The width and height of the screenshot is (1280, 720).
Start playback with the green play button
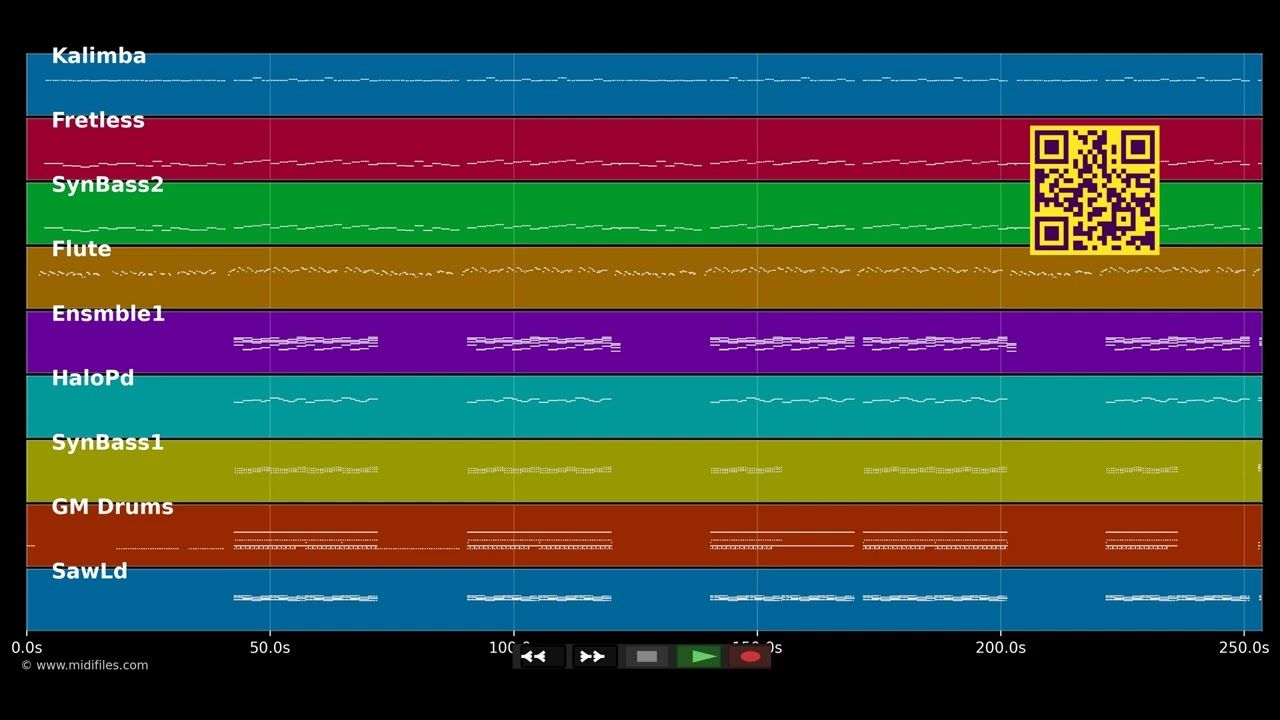[x=699, y=657]
